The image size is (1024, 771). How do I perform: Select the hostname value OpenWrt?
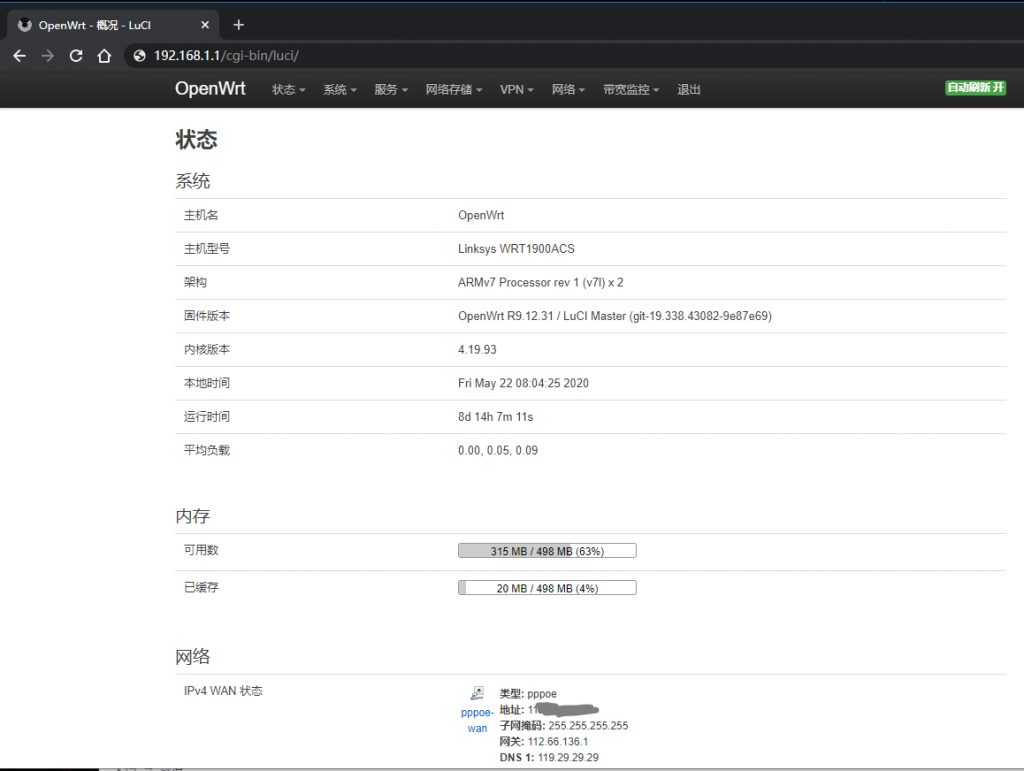[481, 215]
